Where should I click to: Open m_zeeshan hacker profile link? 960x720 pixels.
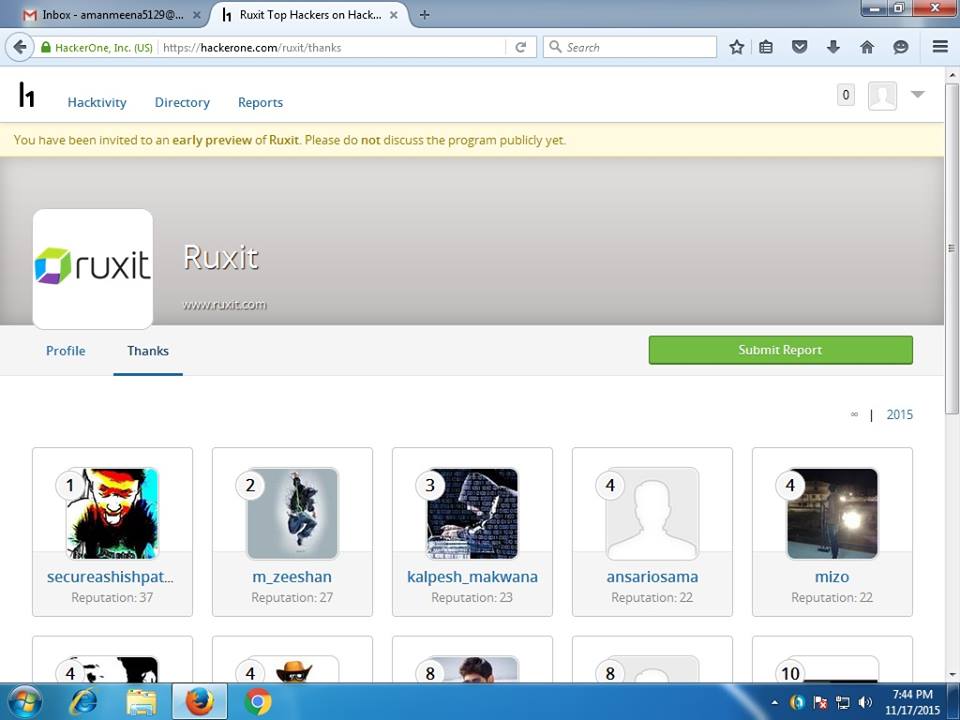[292, 577]
